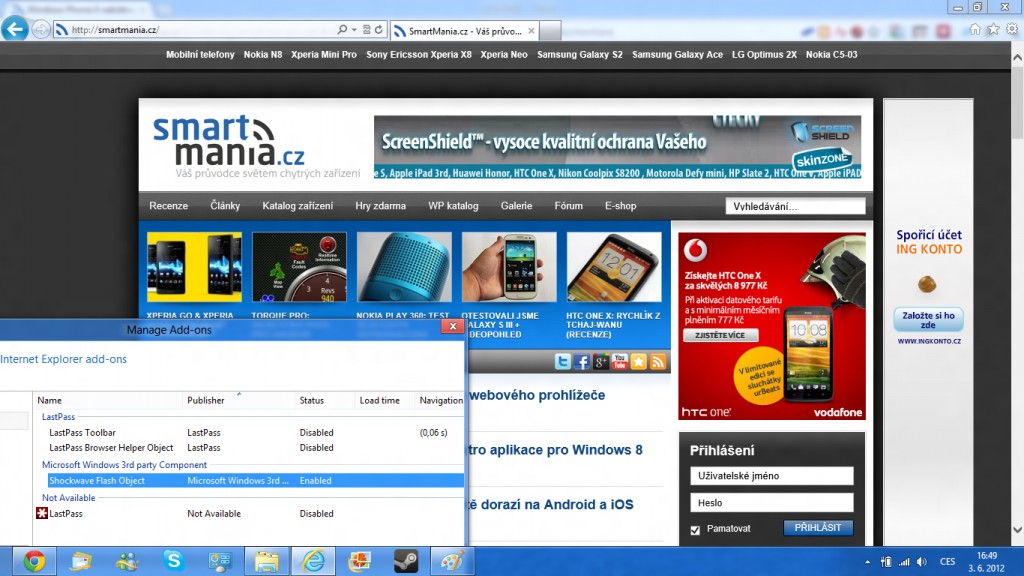Click the PŘIHLÁSIT login button
The width and height of the screenshot is (1024, 576).
818,528
